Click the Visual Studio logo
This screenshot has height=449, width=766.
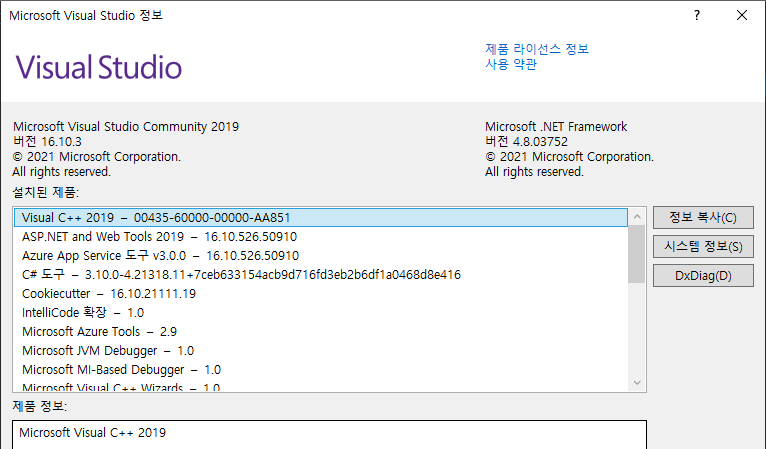(99, 67)
